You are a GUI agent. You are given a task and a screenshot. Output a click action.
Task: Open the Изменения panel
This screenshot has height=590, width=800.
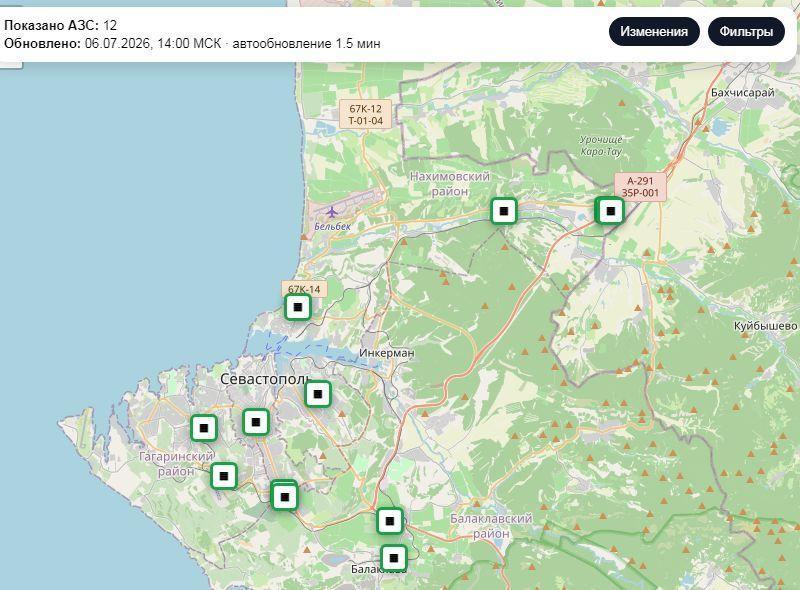pyautogui.click(x=654, y=32)
